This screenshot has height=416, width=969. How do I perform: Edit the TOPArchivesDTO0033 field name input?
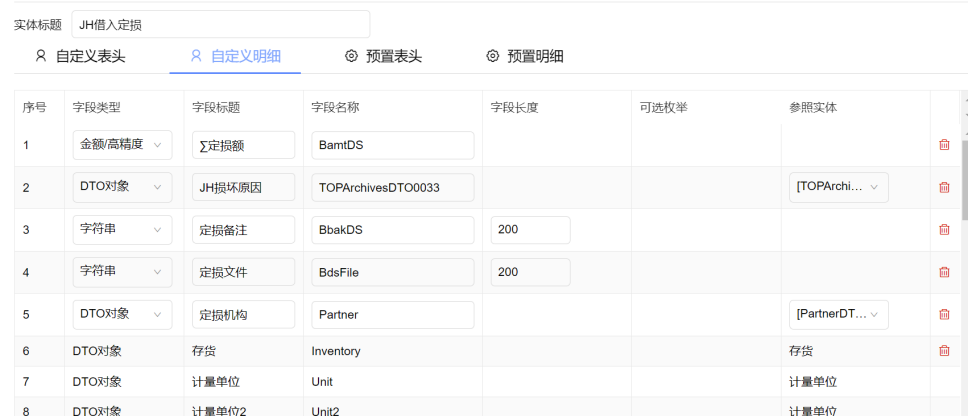coord(393,187)
